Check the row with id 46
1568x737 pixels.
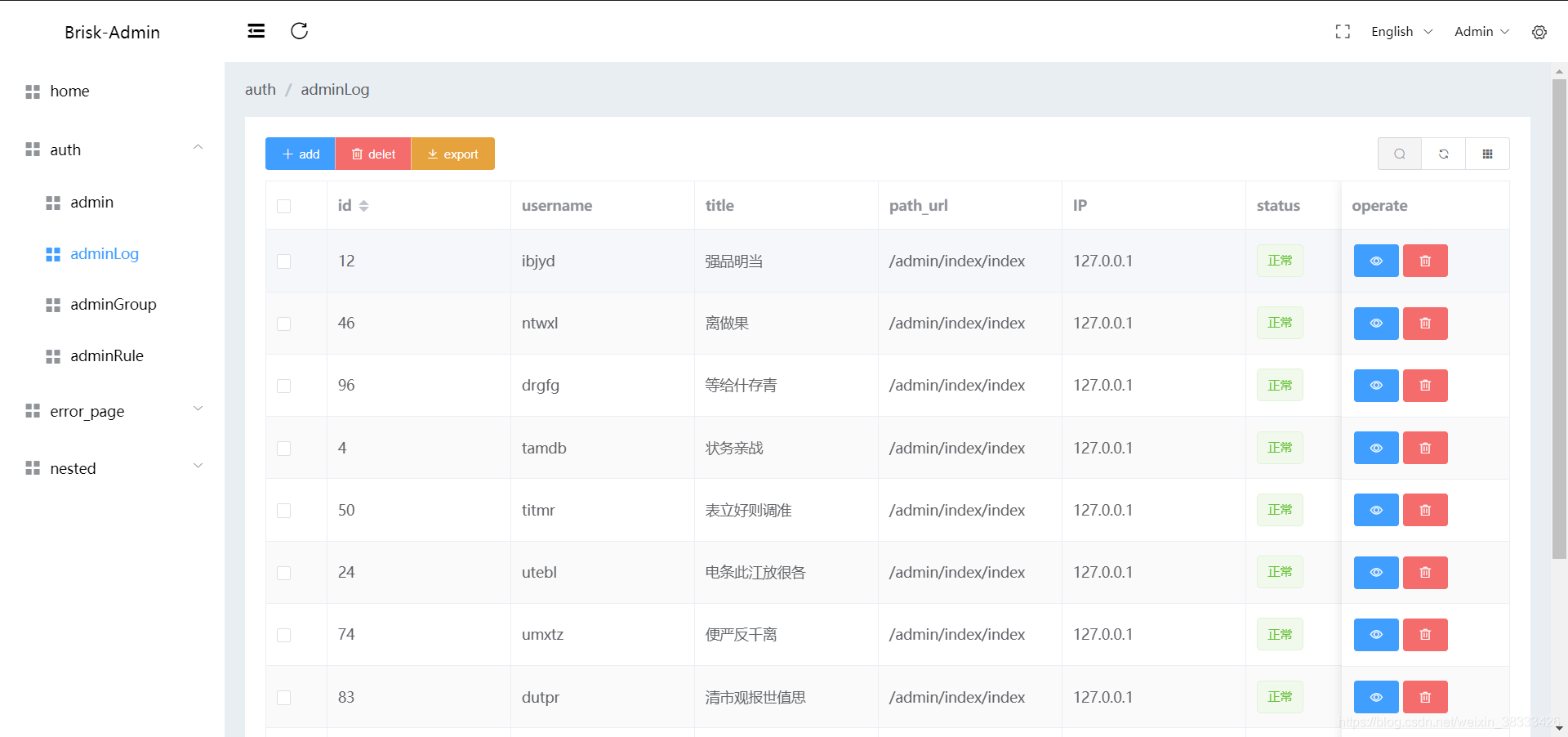284,324
